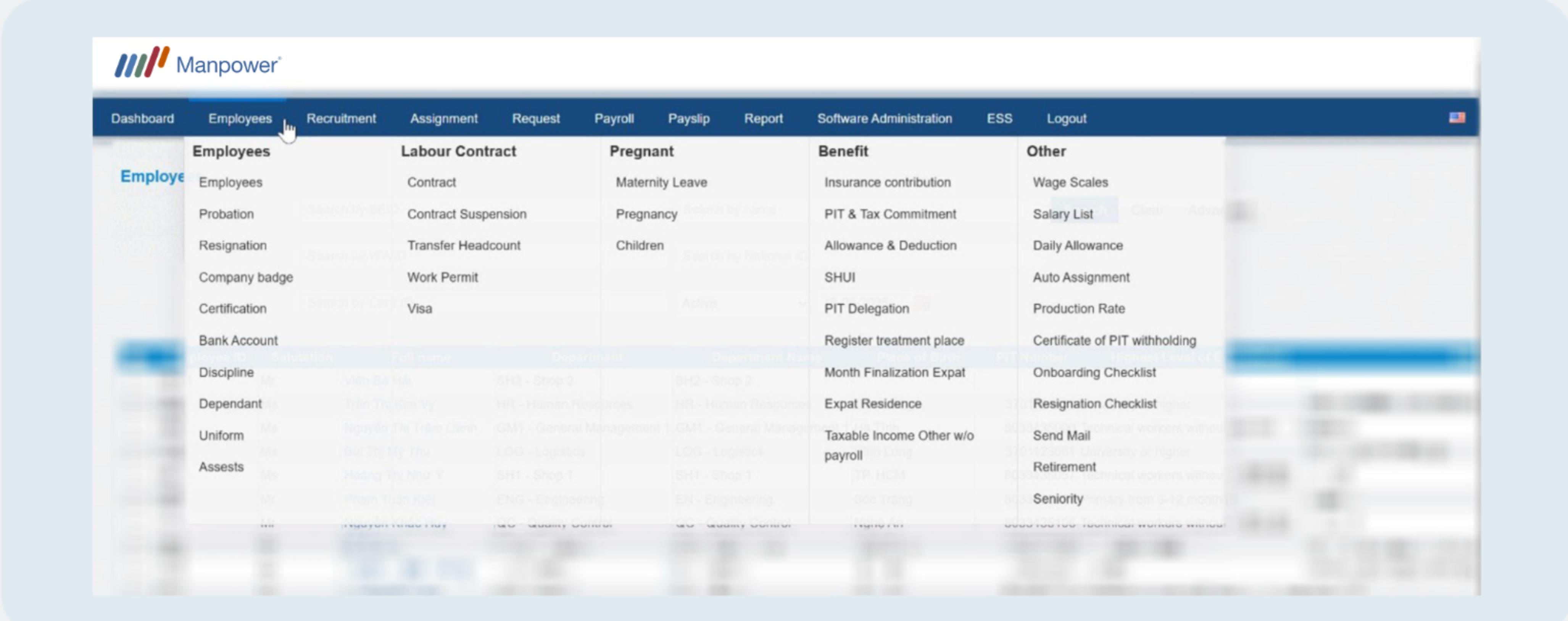Viewport: 1568px width, 621px height.
Task: Open Auto Assignment entry
Action: click(x=1081, y=277)
